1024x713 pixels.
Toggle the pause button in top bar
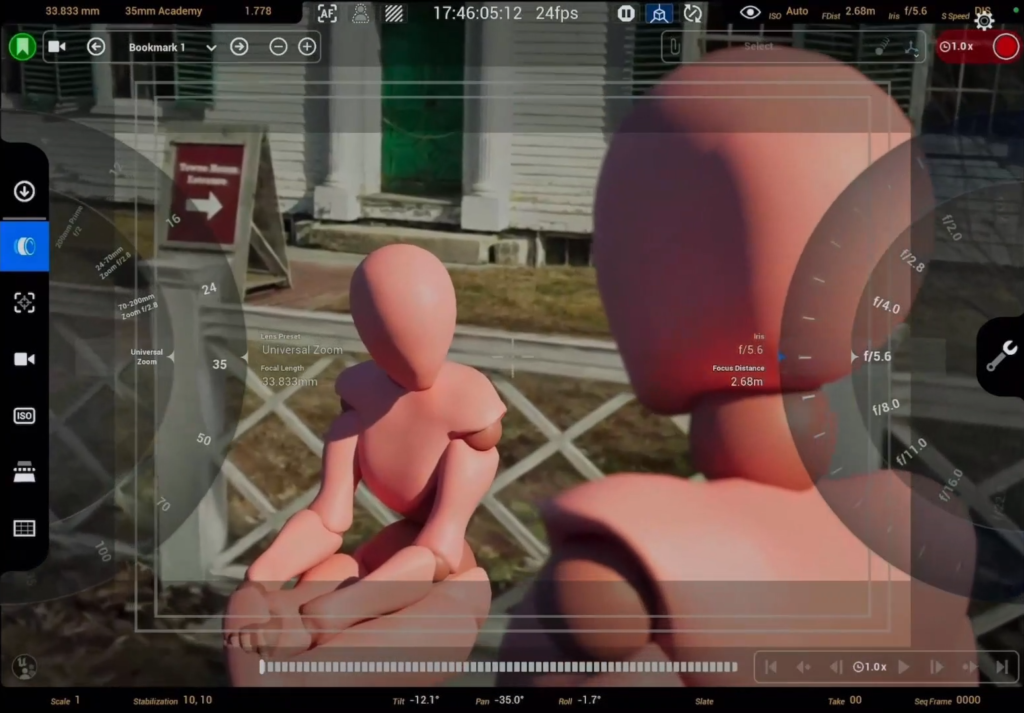click(626, 13)
